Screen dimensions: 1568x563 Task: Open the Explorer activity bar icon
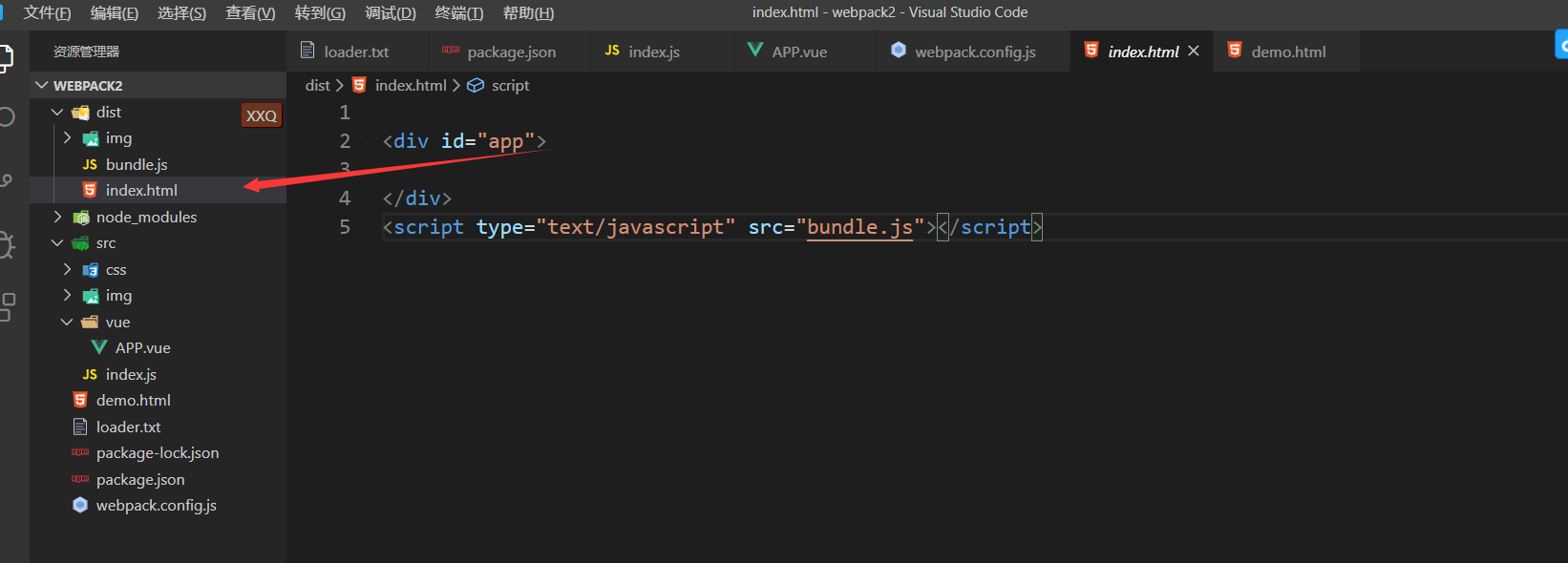6,58
